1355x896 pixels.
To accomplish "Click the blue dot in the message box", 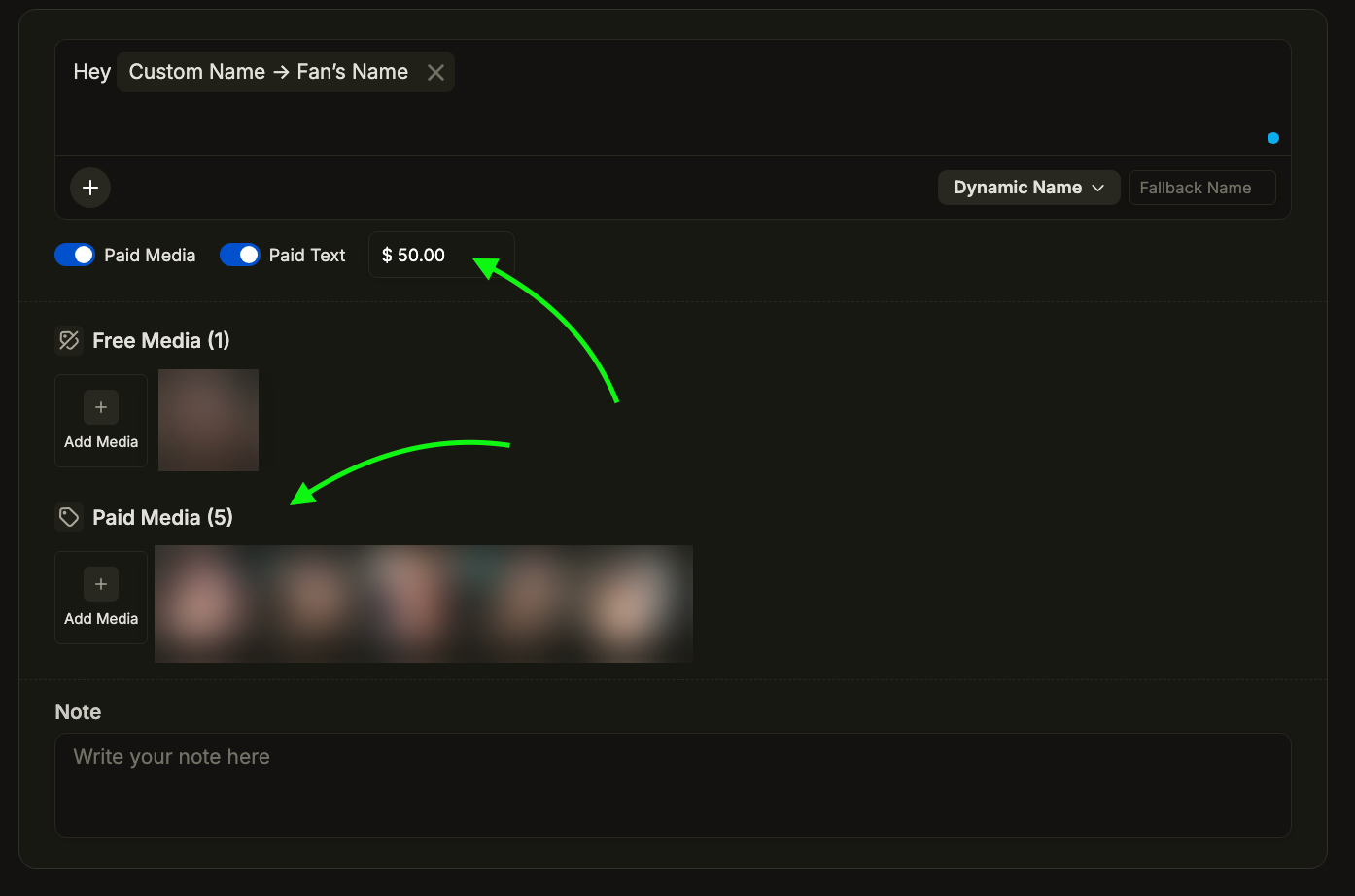I will click(1272, 138).
